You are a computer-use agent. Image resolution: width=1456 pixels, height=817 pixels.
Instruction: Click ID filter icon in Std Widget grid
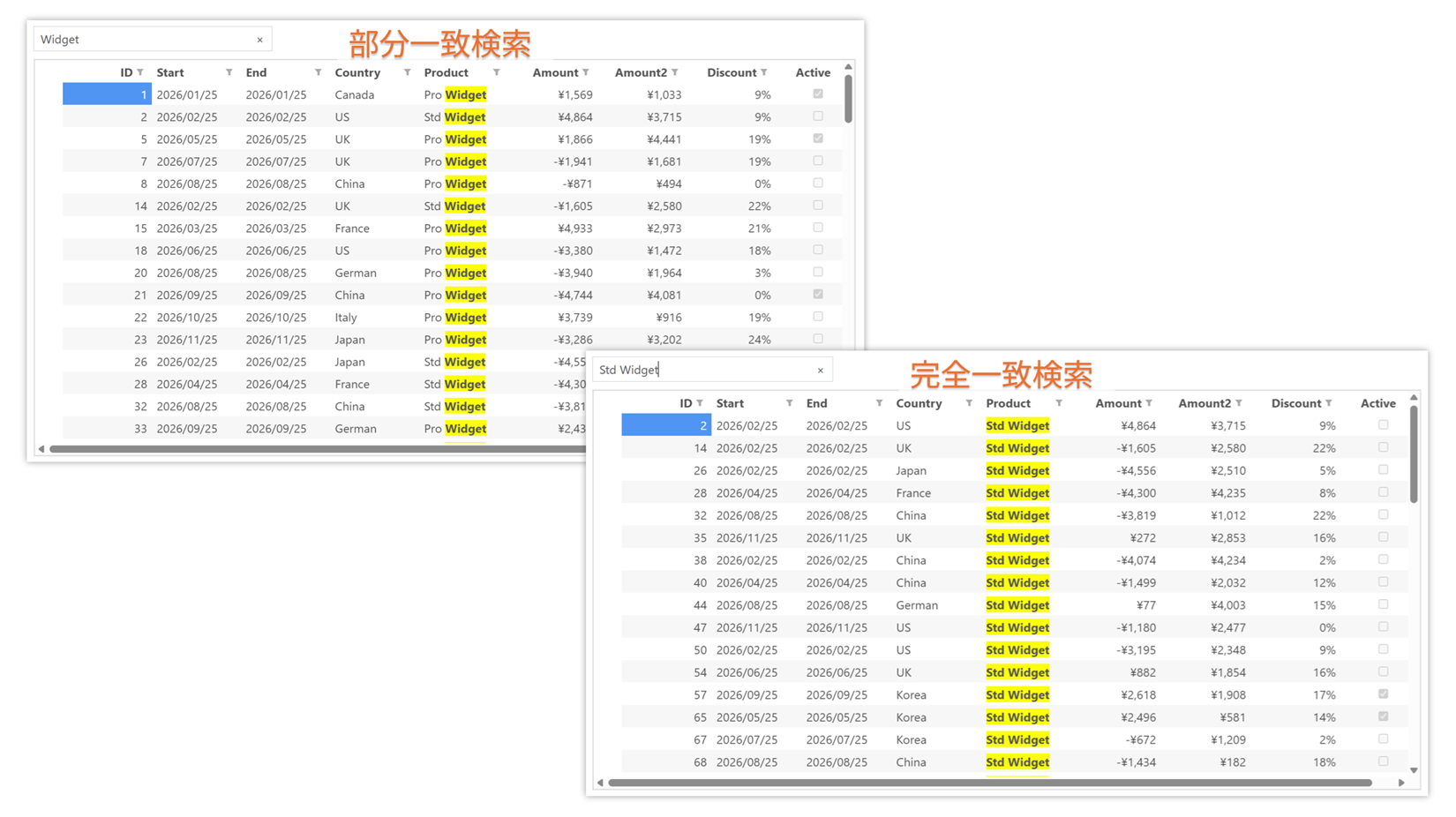[x=700, y=403]
